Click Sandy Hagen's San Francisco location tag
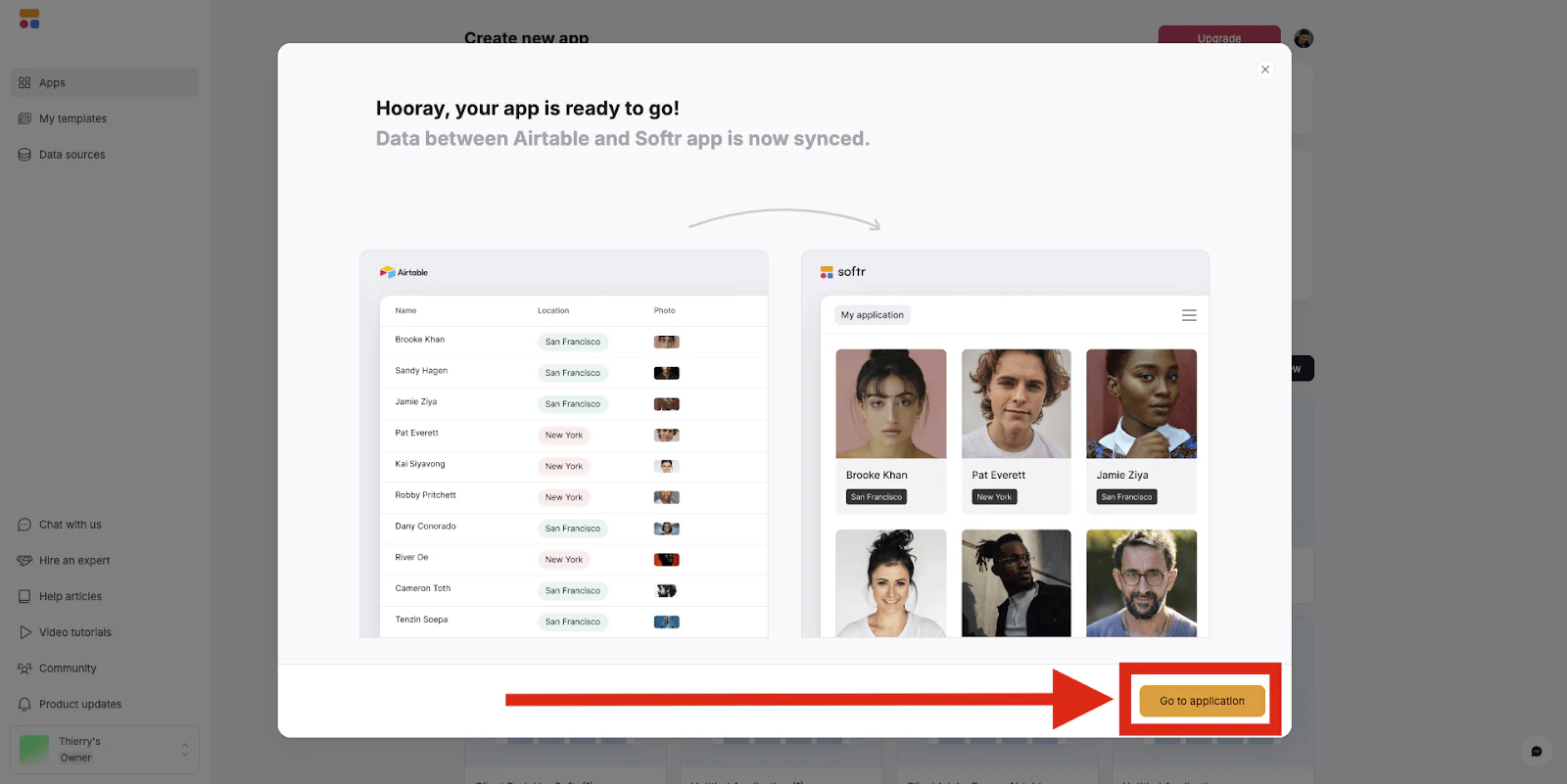The image size is (1567, 784). pos(573,373)
